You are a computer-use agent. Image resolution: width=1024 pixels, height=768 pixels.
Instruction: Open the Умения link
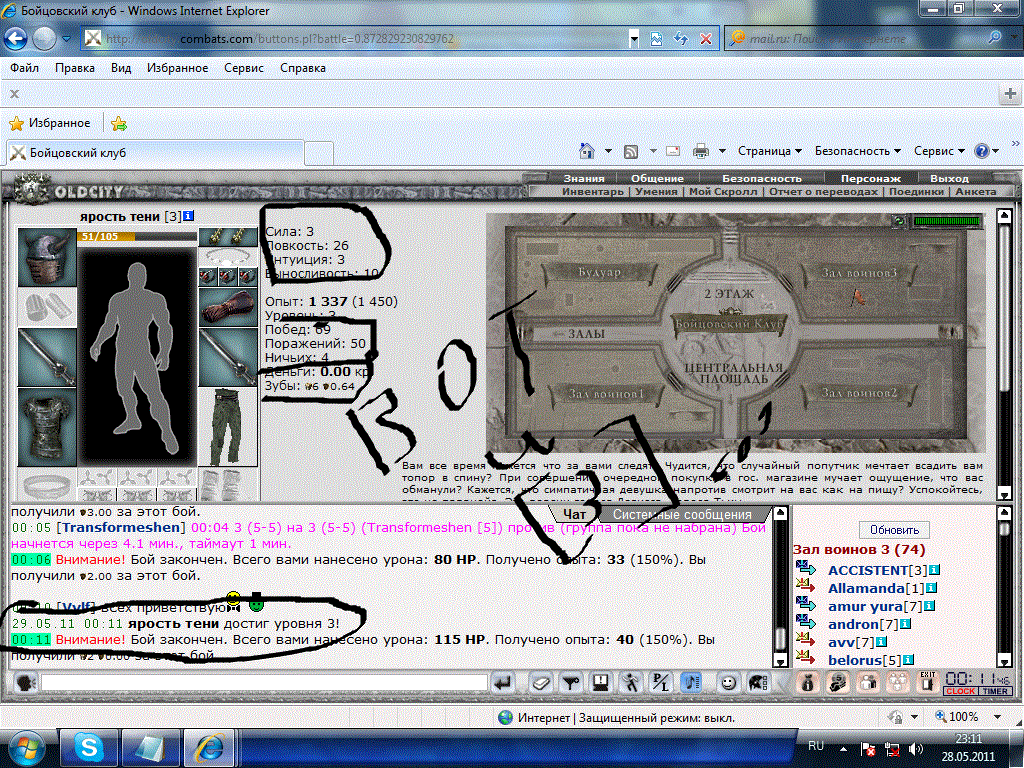[656, 191]
